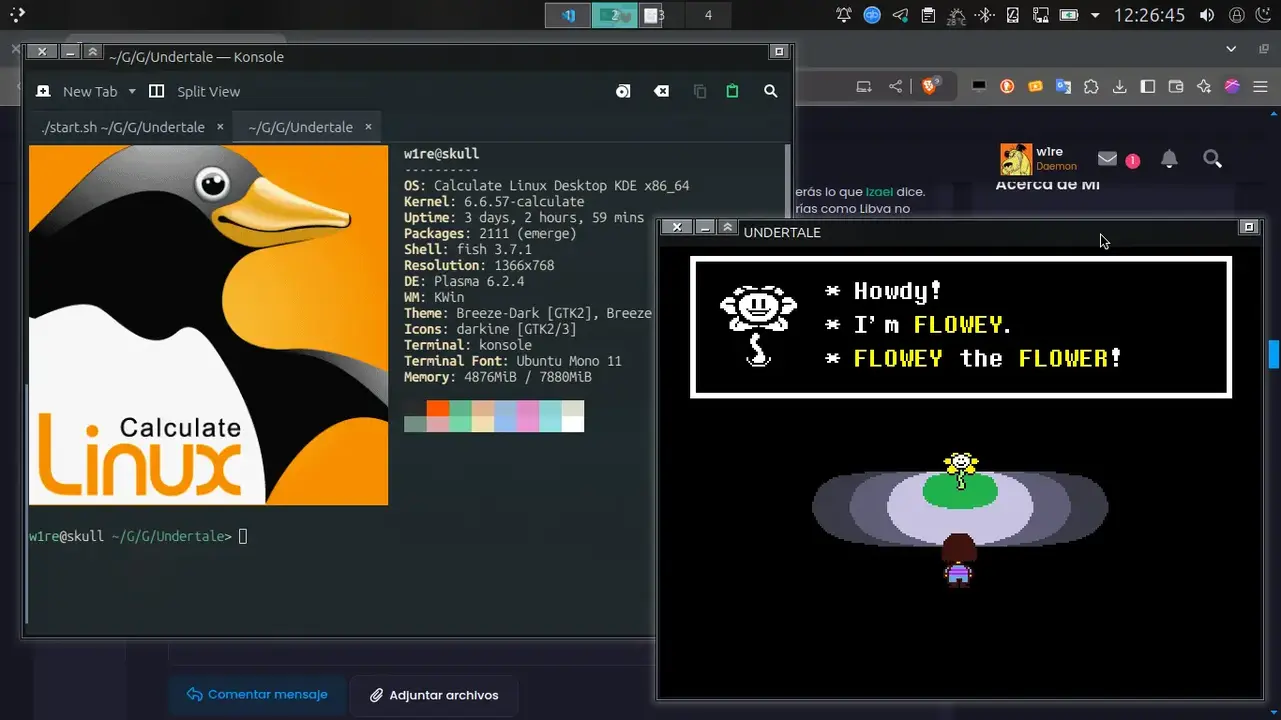Click the 12:26:45 panel clock

click(1149, 15)
